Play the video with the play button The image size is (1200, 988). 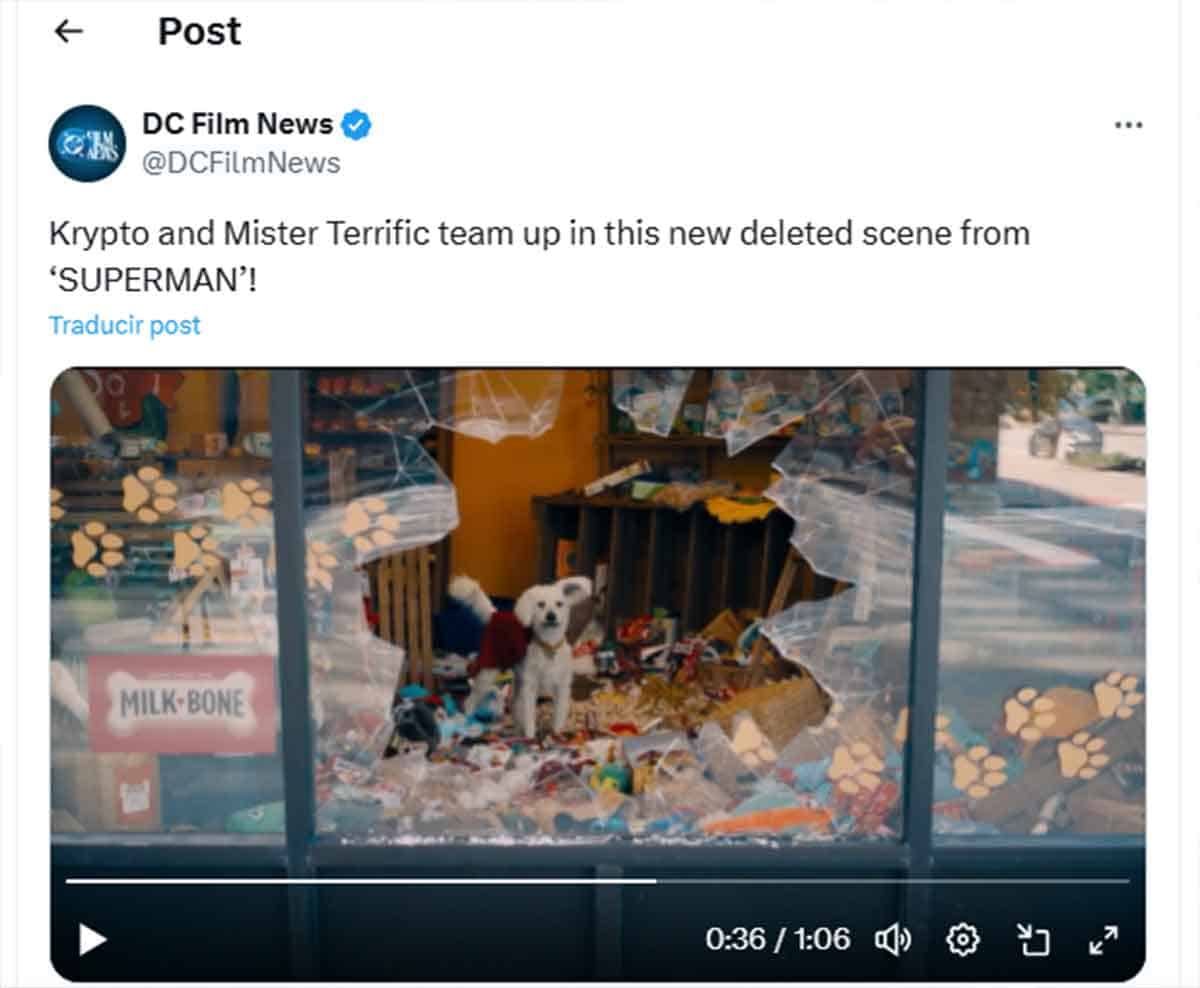click(x=92, y=939)
